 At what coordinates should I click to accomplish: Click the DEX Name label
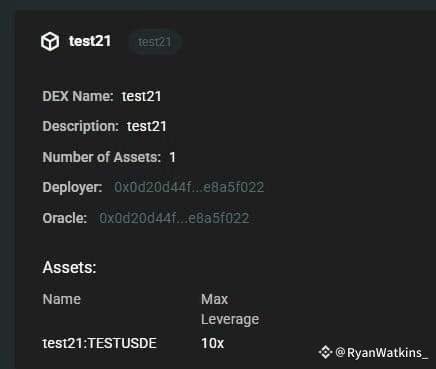pyautogui.click(x=78, y=97)
